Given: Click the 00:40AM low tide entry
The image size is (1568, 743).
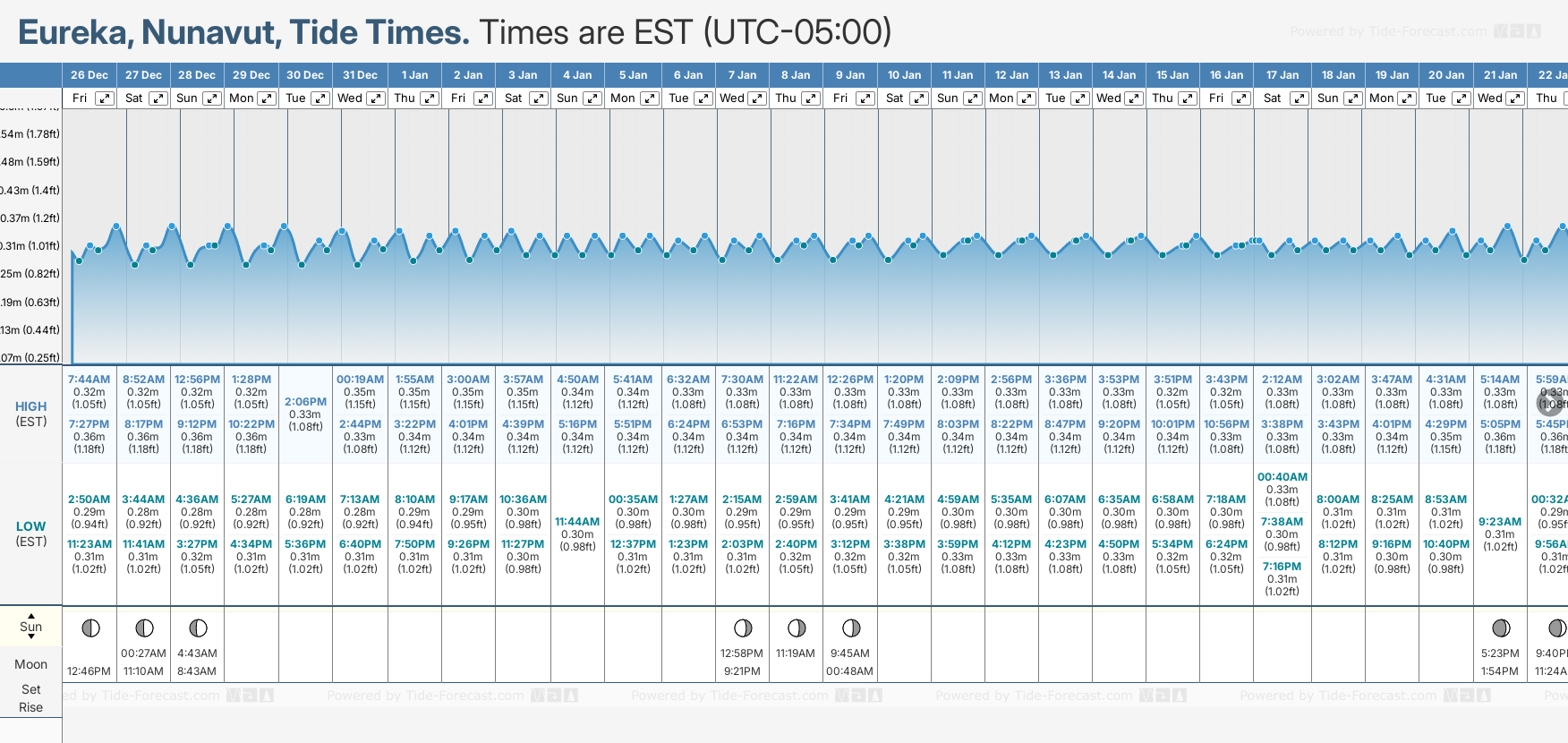Looking at the screenshot, I should [x=1283, y=477].
